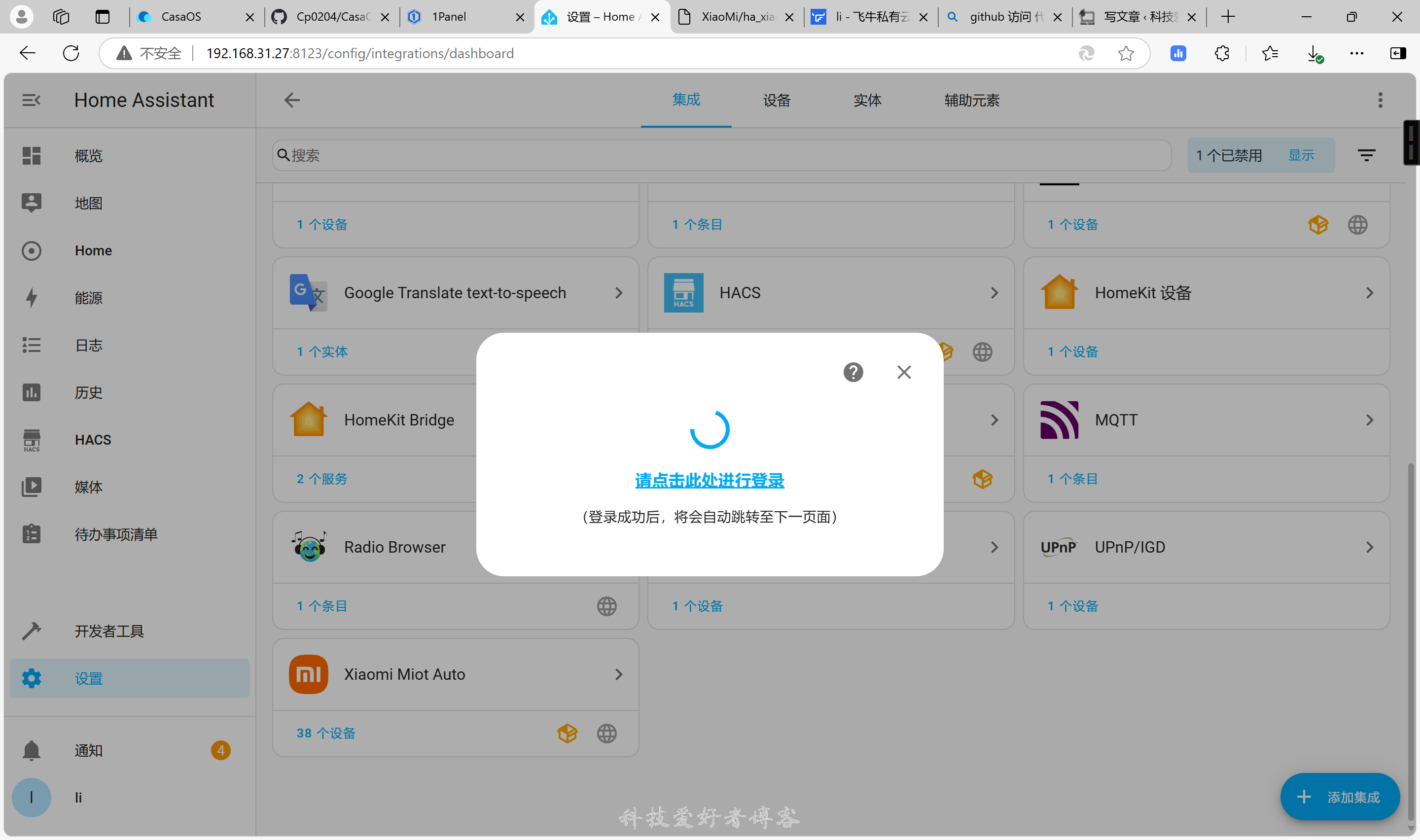This screenshot has height=840, width=1420.
Task: Open 1 个条目 of Radio Browser
Action: [322, 606]
